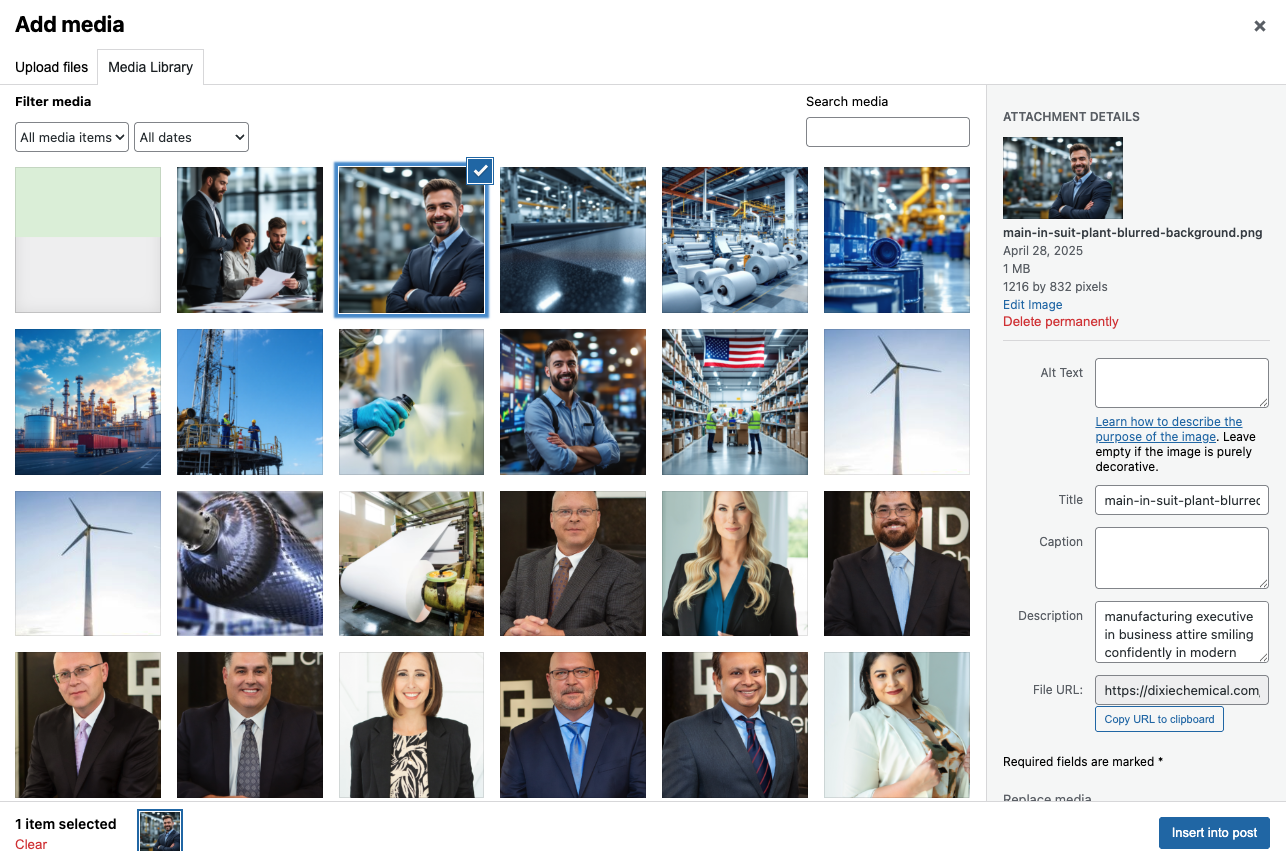Expand the All dates filter dropdown

[192, 137]
